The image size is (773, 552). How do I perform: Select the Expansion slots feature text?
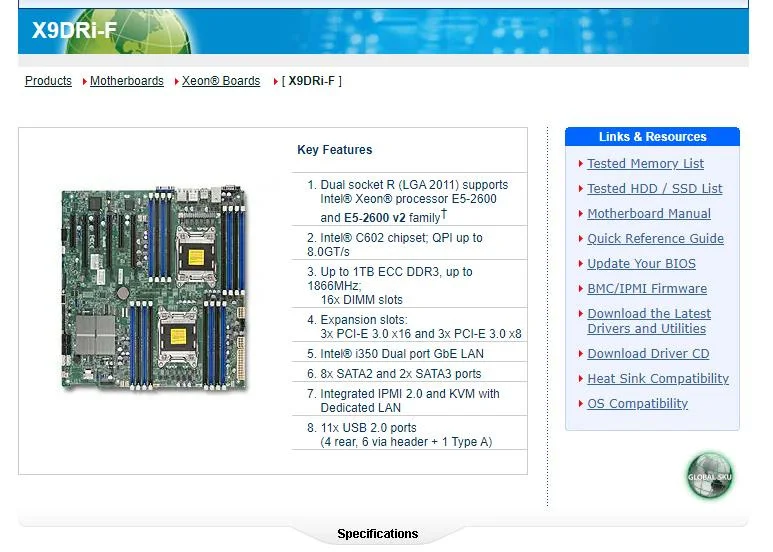[x=414, y=326]
